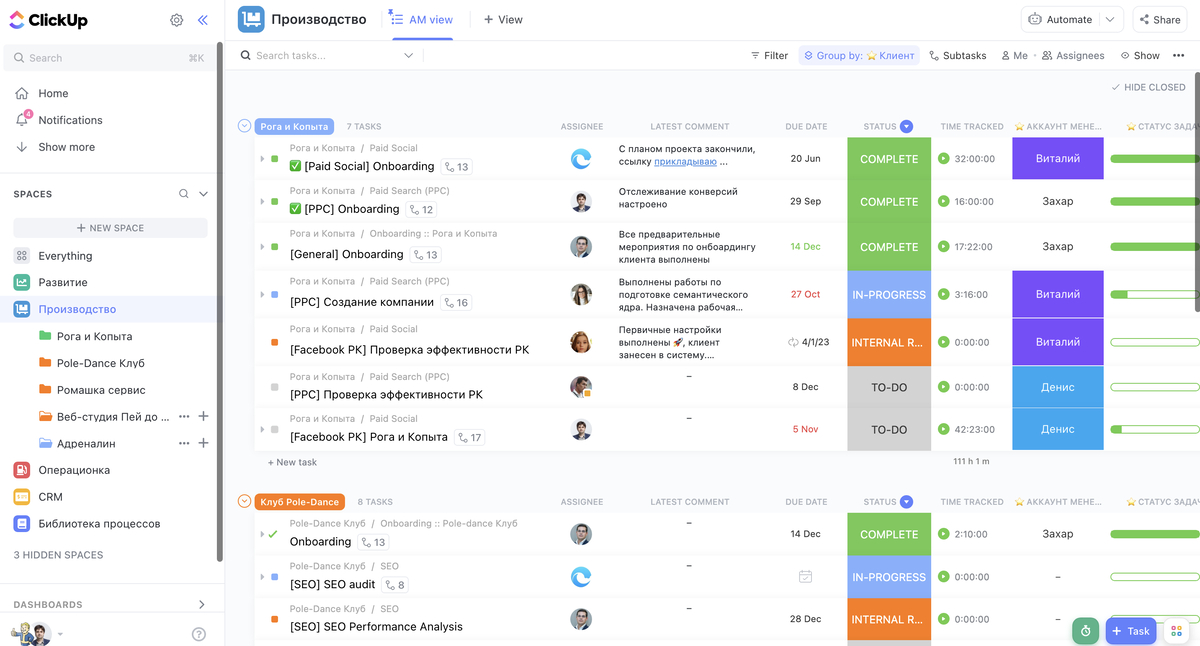Expand subtasks of [Paid Social] Onboarding

click(262, 159)
